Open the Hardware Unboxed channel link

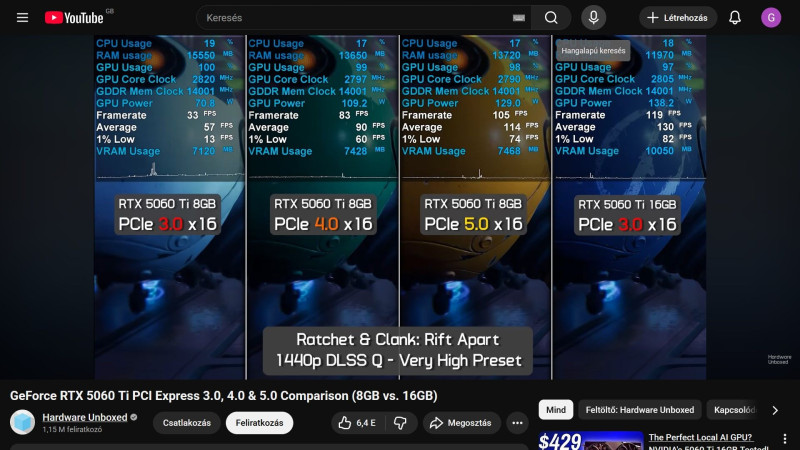(x=85, y=417)
